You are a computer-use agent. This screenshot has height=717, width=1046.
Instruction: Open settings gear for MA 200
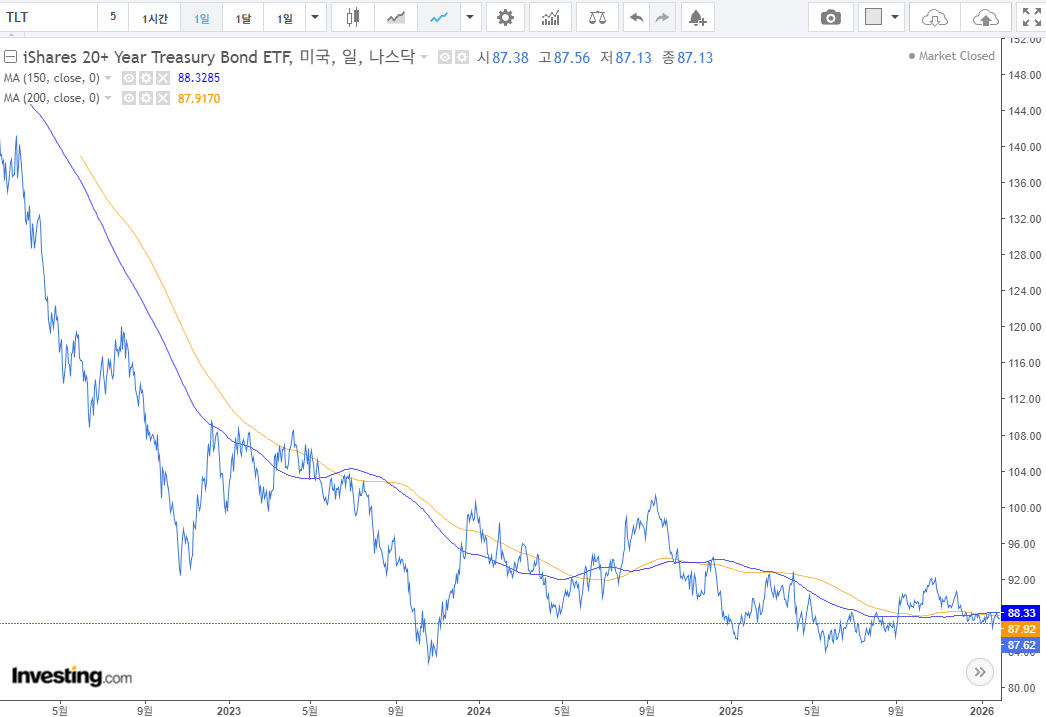[146, 98]
